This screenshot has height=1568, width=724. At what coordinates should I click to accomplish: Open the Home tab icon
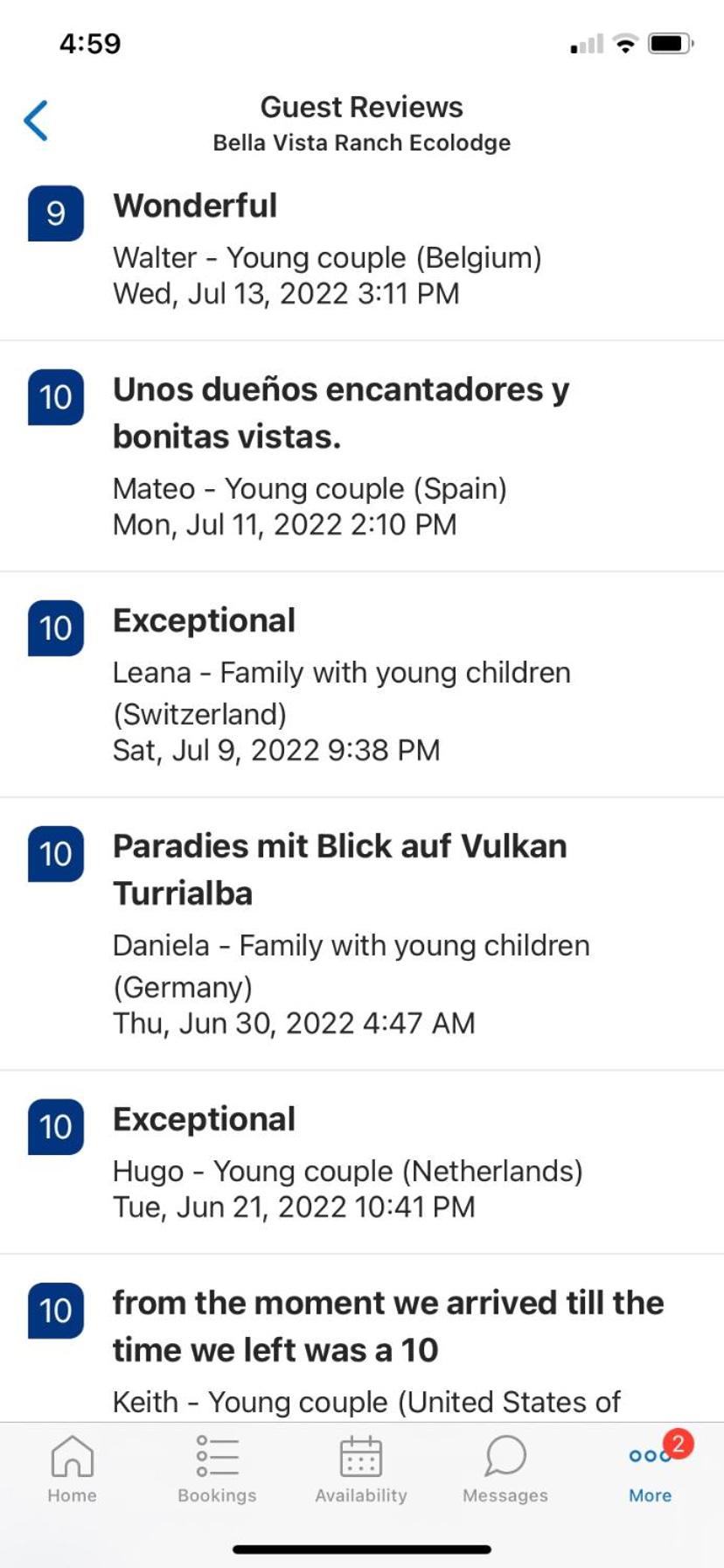point(72,1457)
